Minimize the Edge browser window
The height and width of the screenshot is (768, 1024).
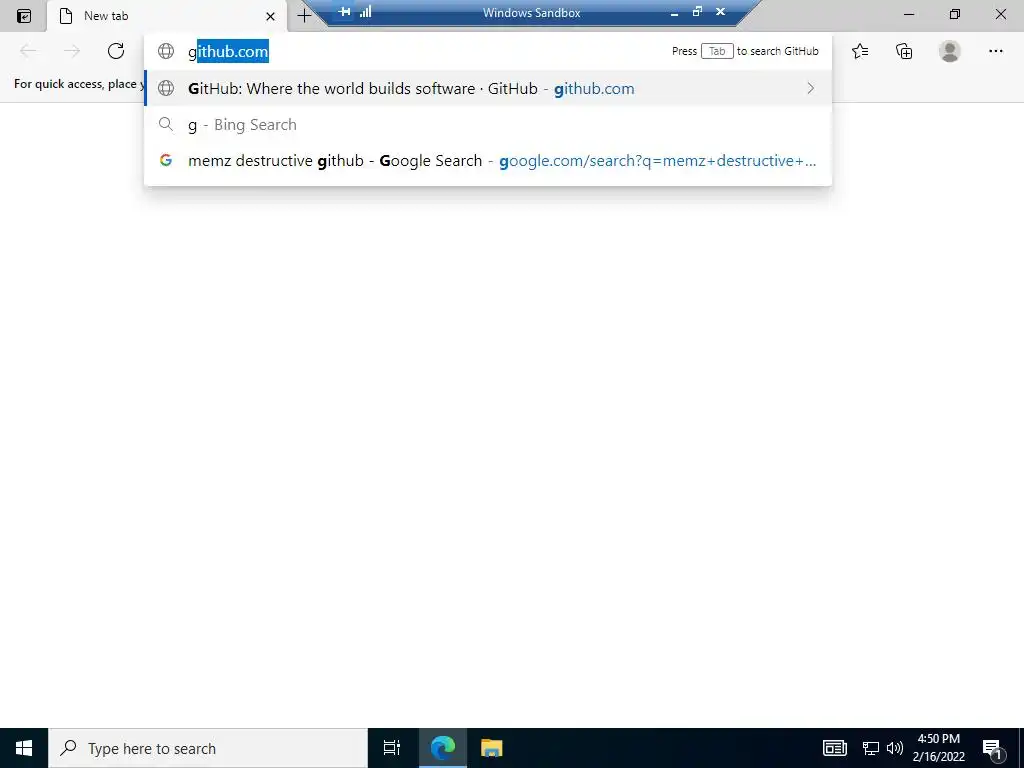click(x=908, y=14)
